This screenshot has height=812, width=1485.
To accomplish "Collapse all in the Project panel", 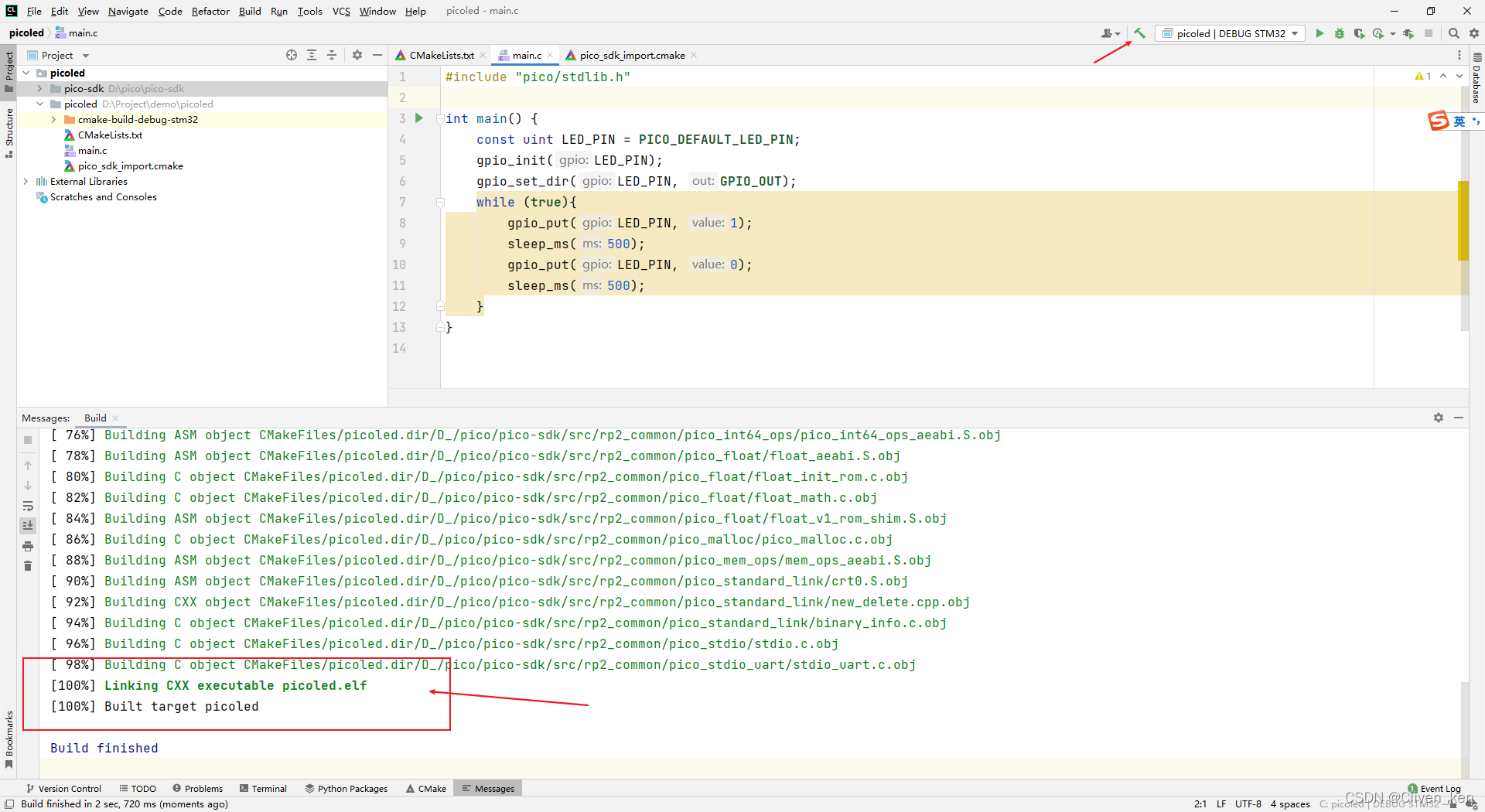I will point(332,55).
